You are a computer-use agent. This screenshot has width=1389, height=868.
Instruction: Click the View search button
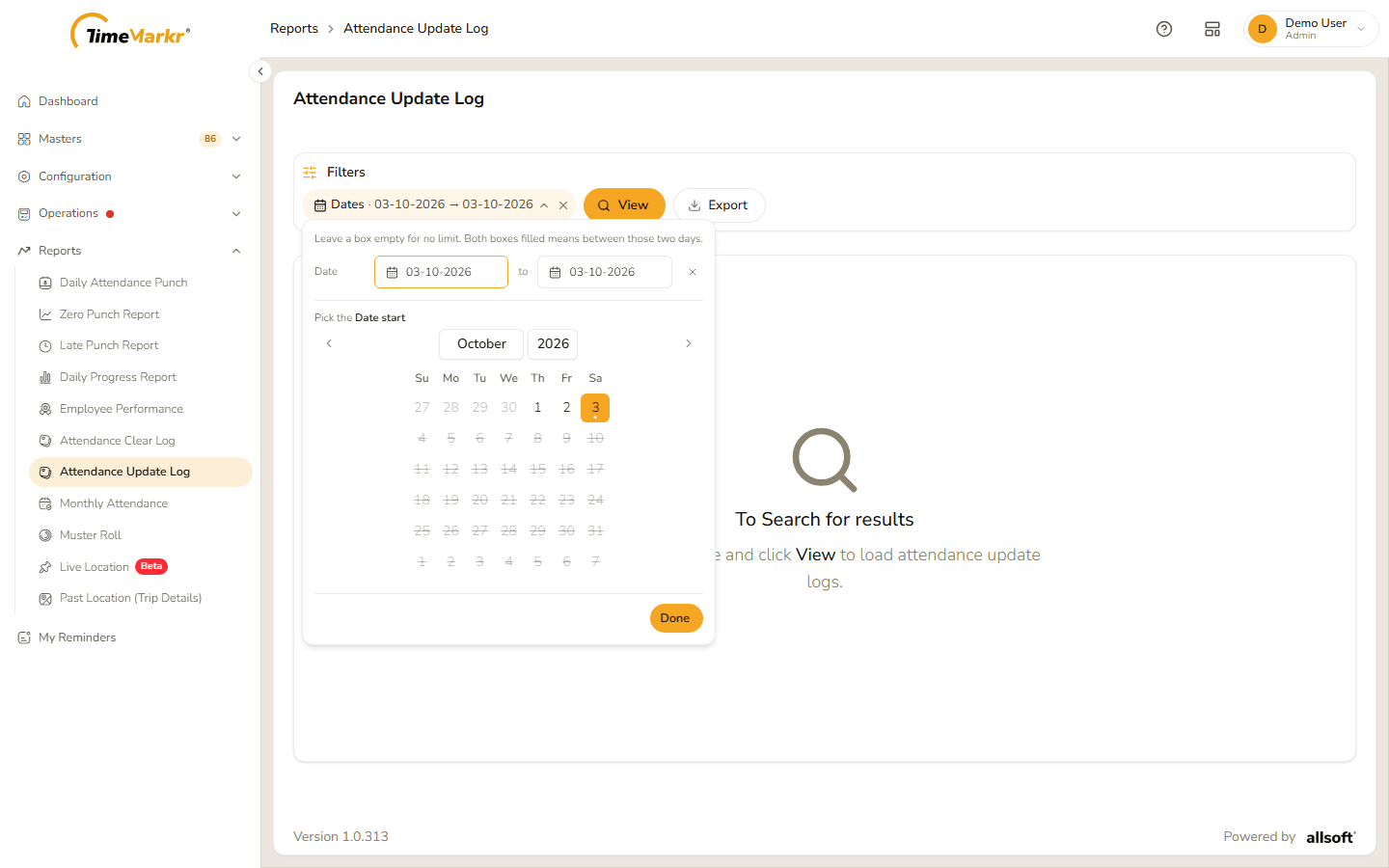tap(624, 205)
